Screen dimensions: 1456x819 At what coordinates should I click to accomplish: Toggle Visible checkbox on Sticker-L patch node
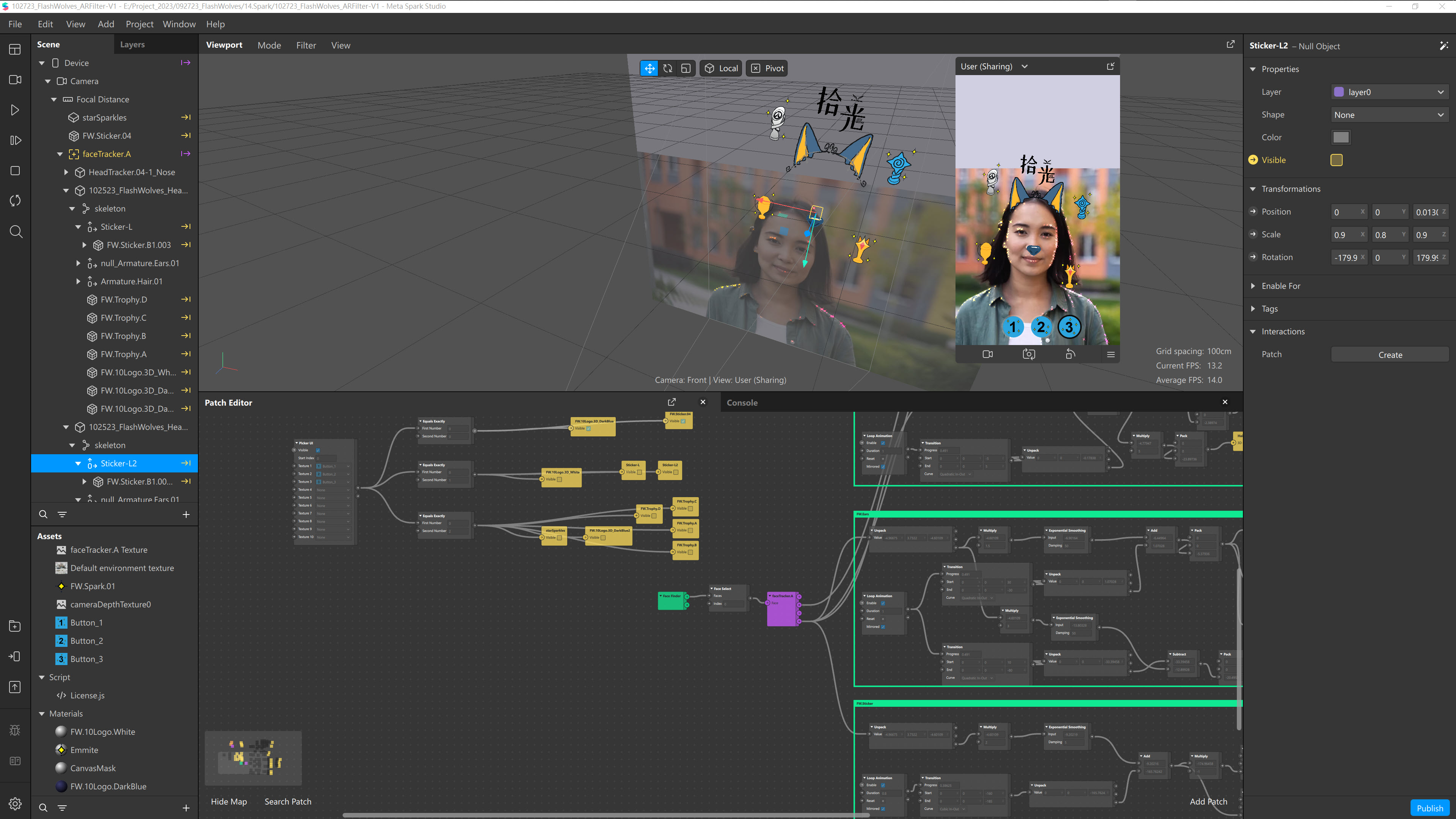click(639, 472)
